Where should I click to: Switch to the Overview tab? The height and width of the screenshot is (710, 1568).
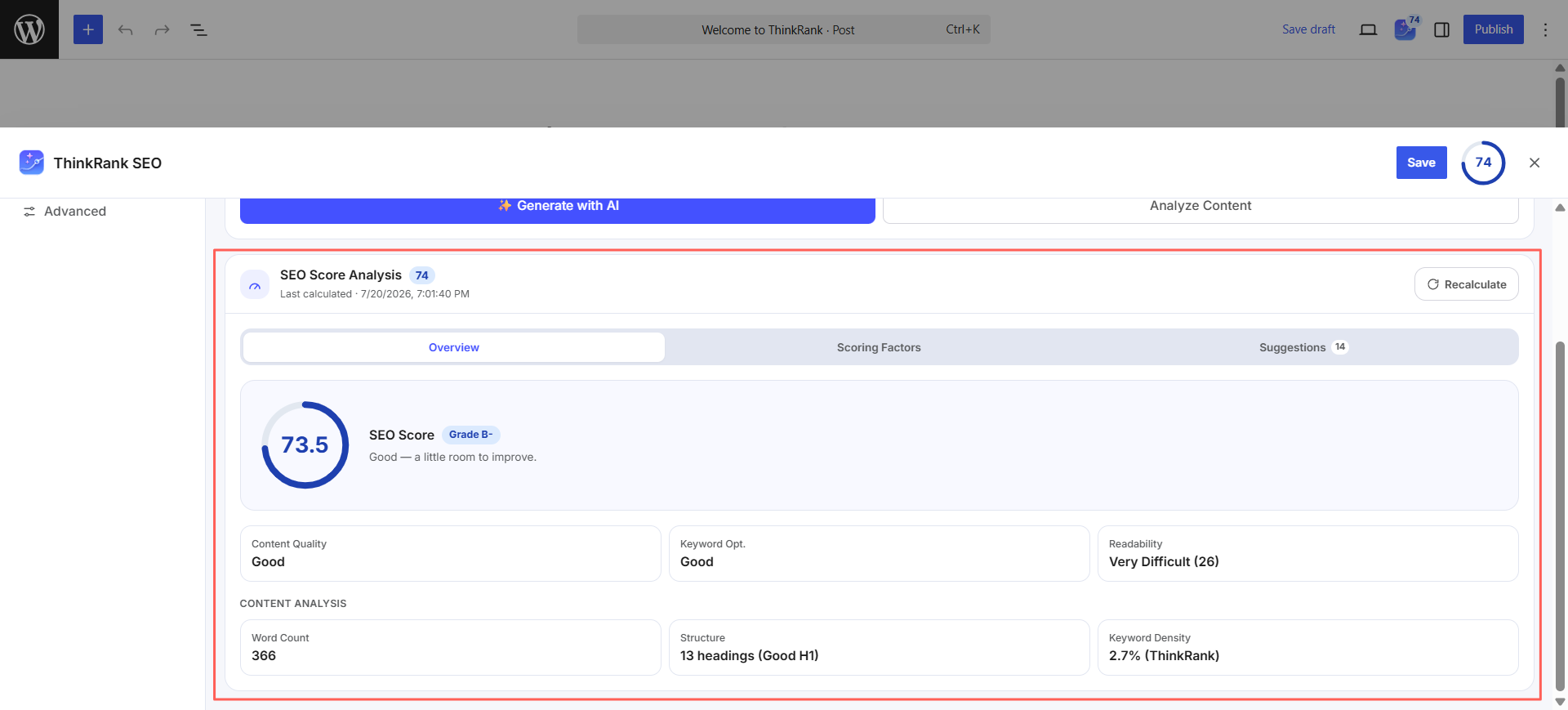pos(454,347)
